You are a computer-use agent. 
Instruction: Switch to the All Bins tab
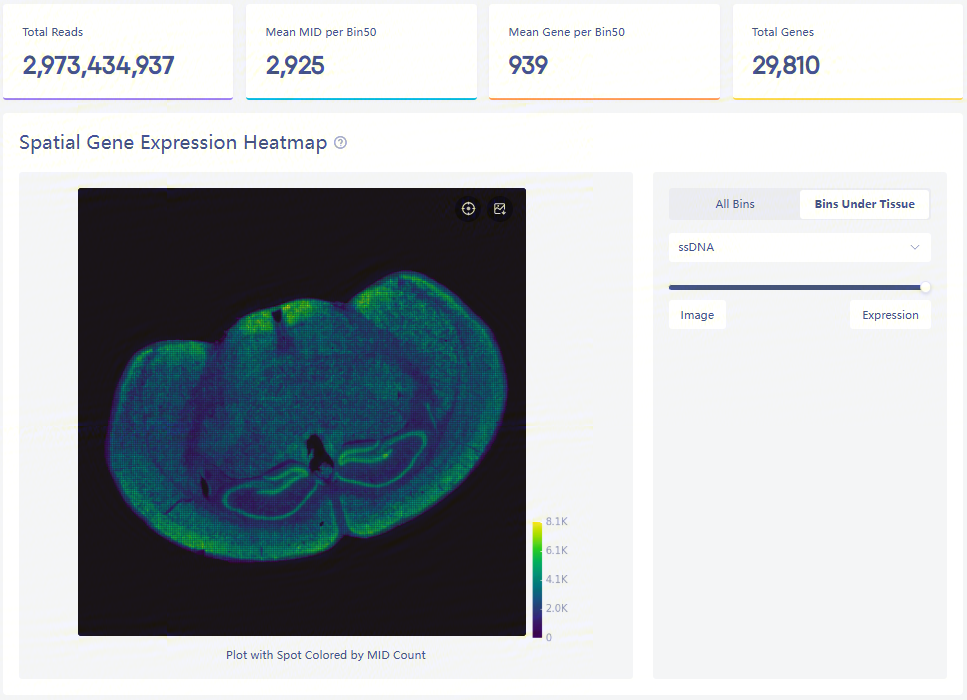[735, 204]
